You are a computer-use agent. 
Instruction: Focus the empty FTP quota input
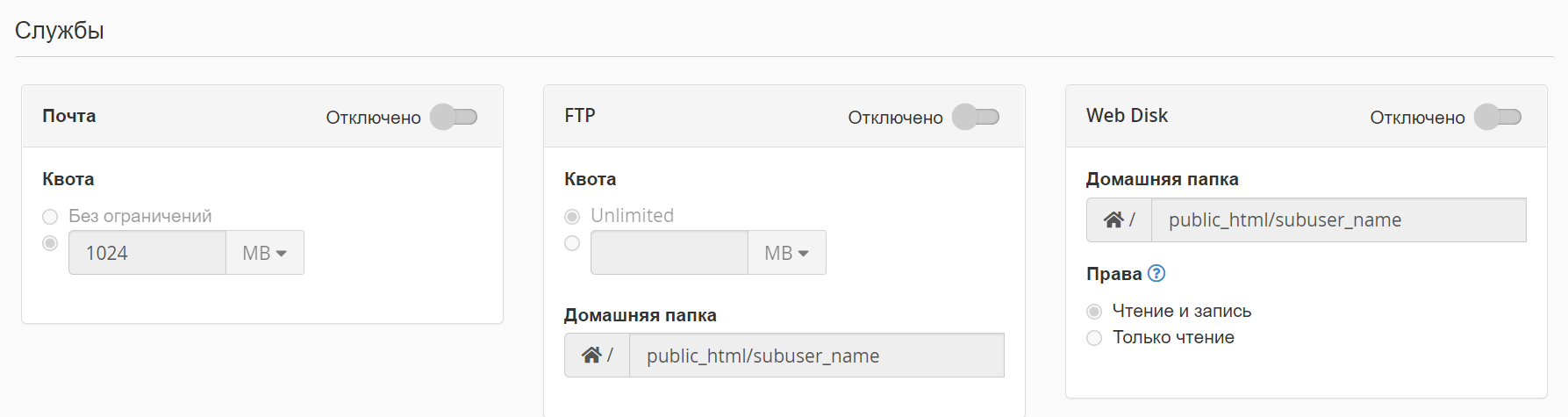(x=669, y=253)
